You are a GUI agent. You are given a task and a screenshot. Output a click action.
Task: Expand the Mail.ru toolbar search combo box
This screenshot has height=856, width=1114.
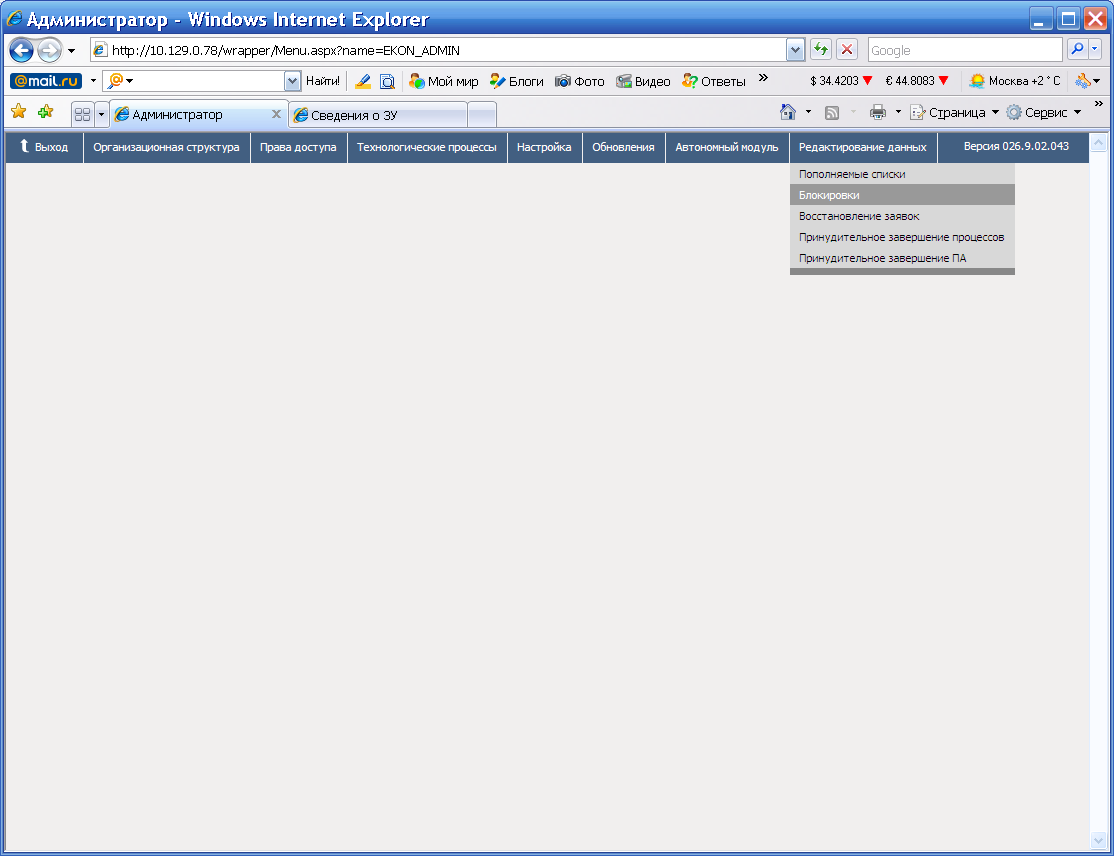(x=292, y=81)
